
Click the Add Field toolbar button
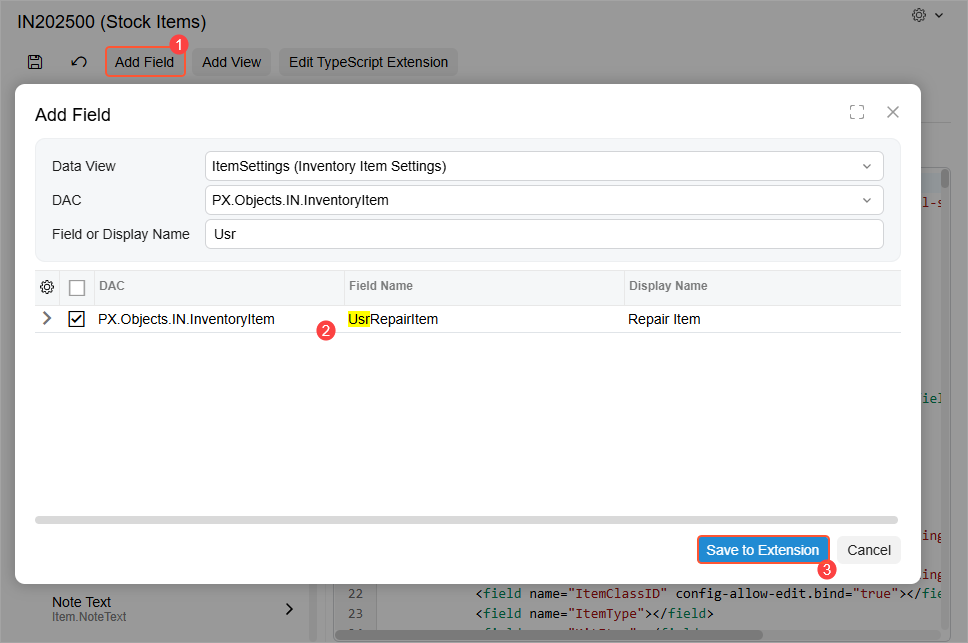pyautogui.click(x=145, y=62)
